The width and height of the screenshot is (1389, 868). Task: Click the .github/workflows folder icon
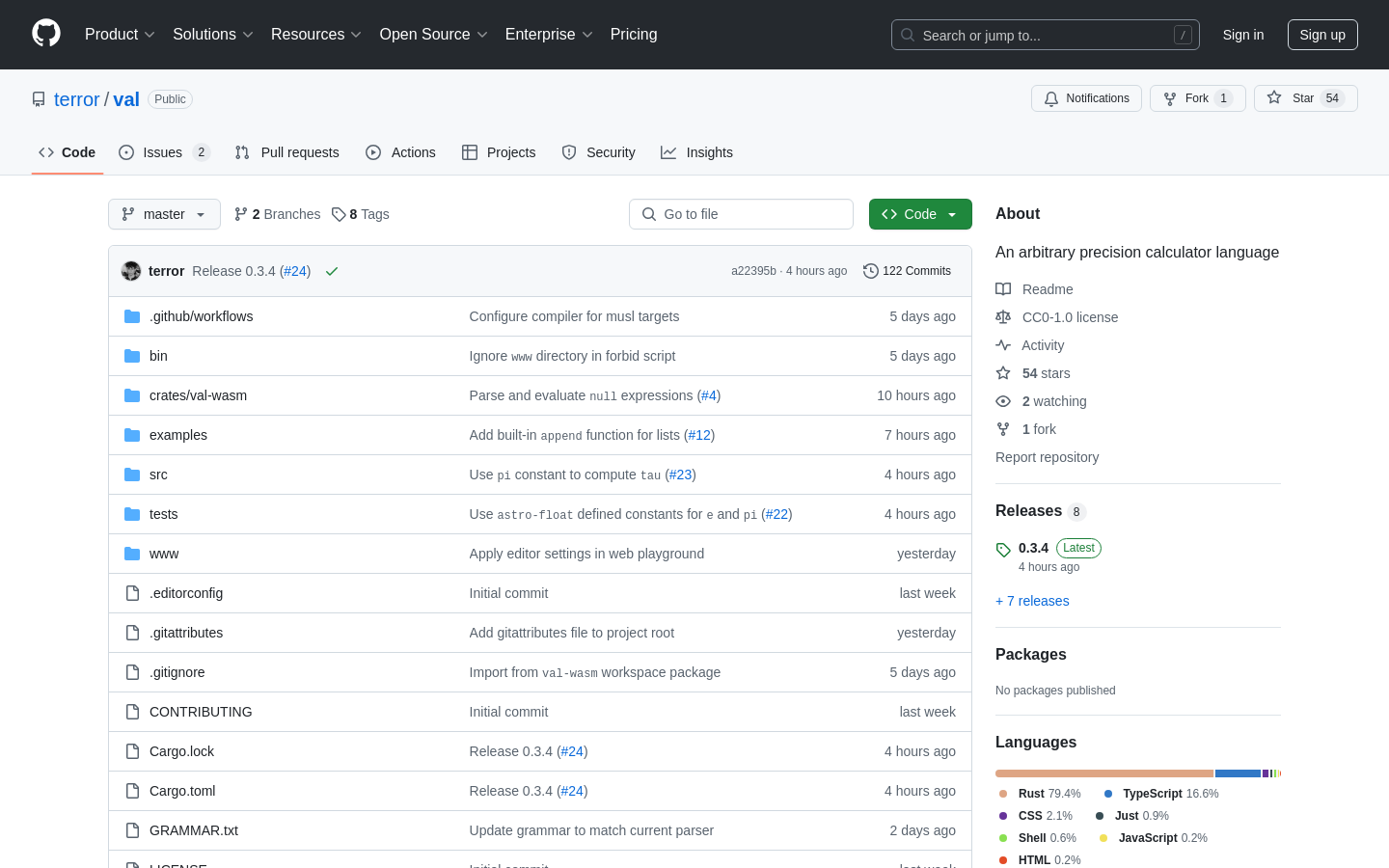[132, 316]
